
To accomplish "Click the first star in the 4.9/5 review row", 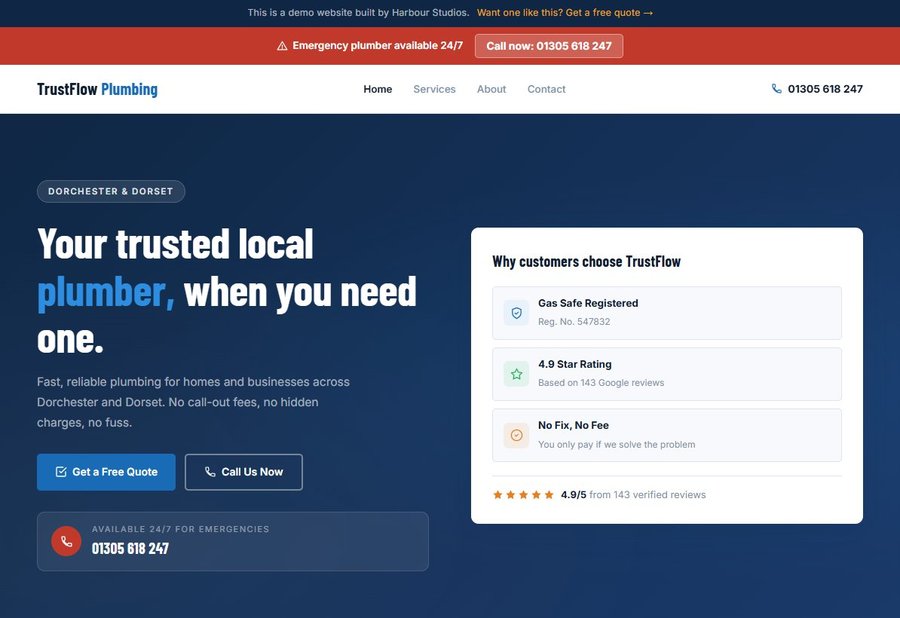I will pyautogui.click(x=497, y=493).
